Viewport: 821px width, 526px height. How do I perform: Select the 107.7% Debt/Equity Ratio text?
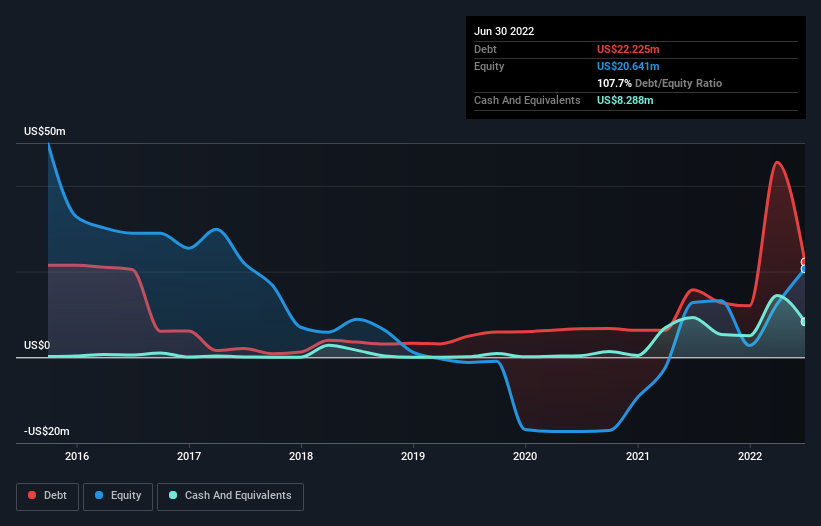pyautogui.click(x=659, y=83)
